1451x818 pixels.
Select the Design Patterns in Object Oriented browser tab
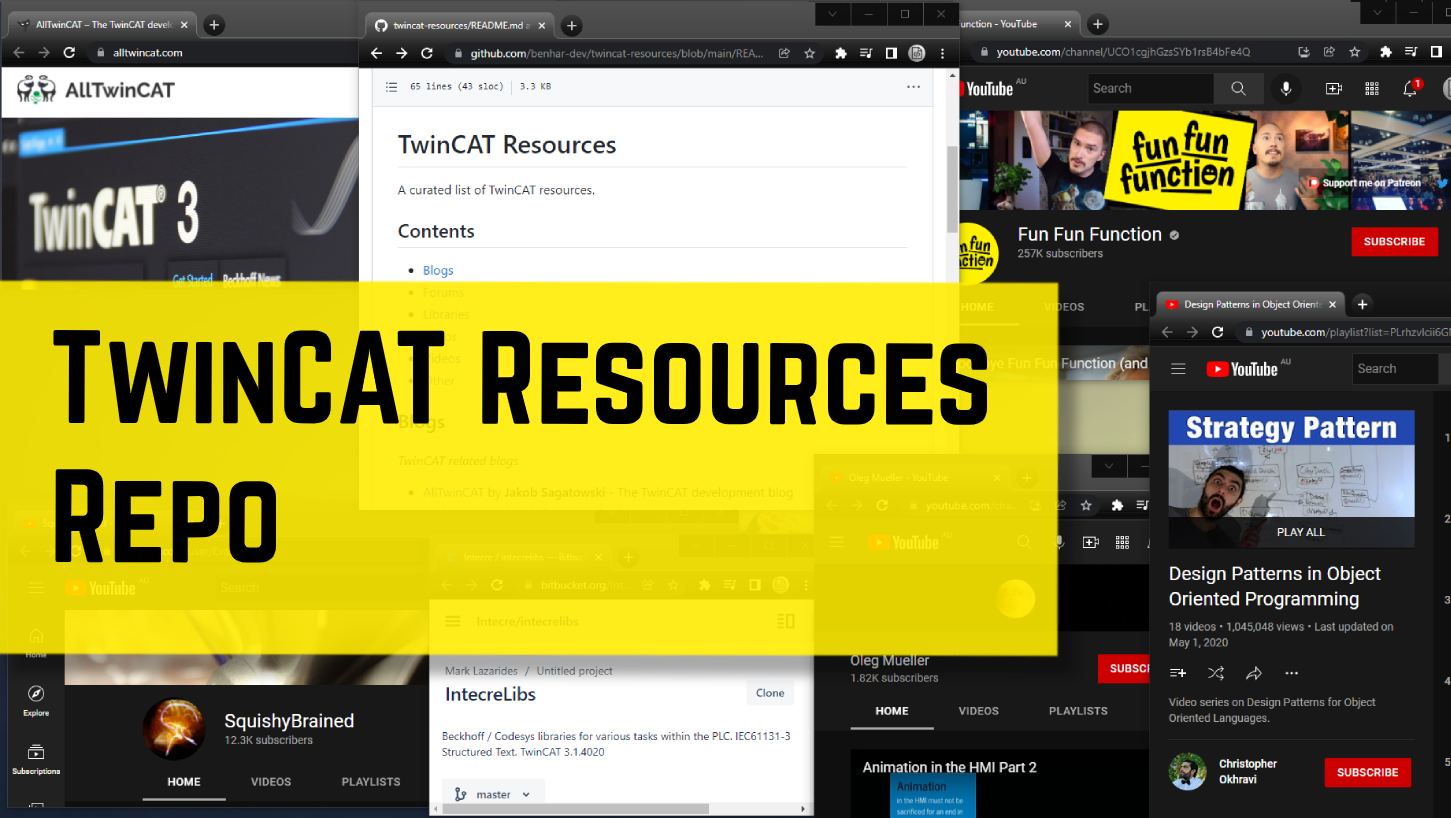tap(1250, 304)
